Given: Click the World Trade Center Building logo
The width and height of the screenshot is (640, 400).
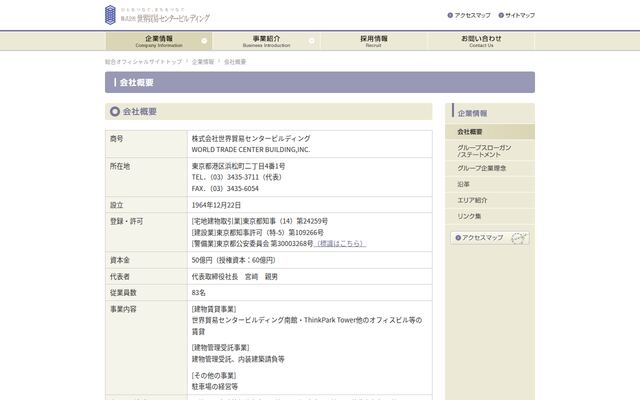Looking at the screenshot, I should point(157,15).
